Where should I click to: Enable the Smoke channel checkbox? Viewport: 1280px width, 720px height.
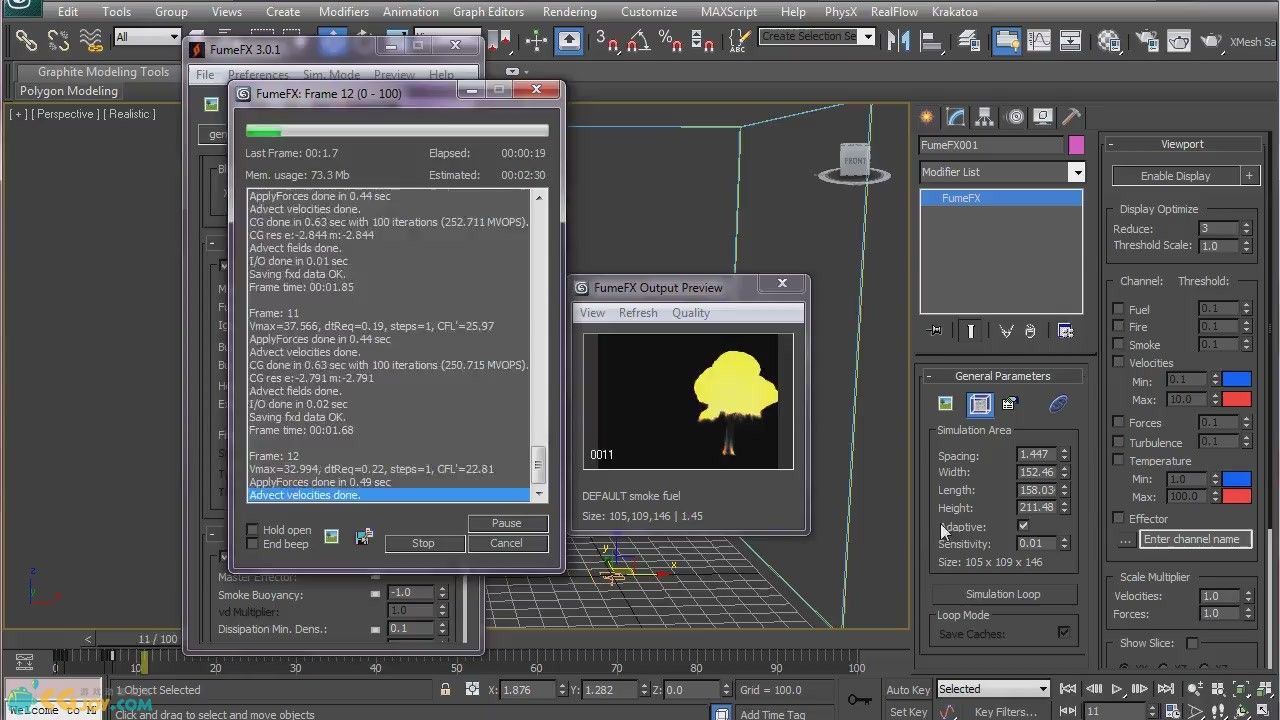[x=1119, y=345]
